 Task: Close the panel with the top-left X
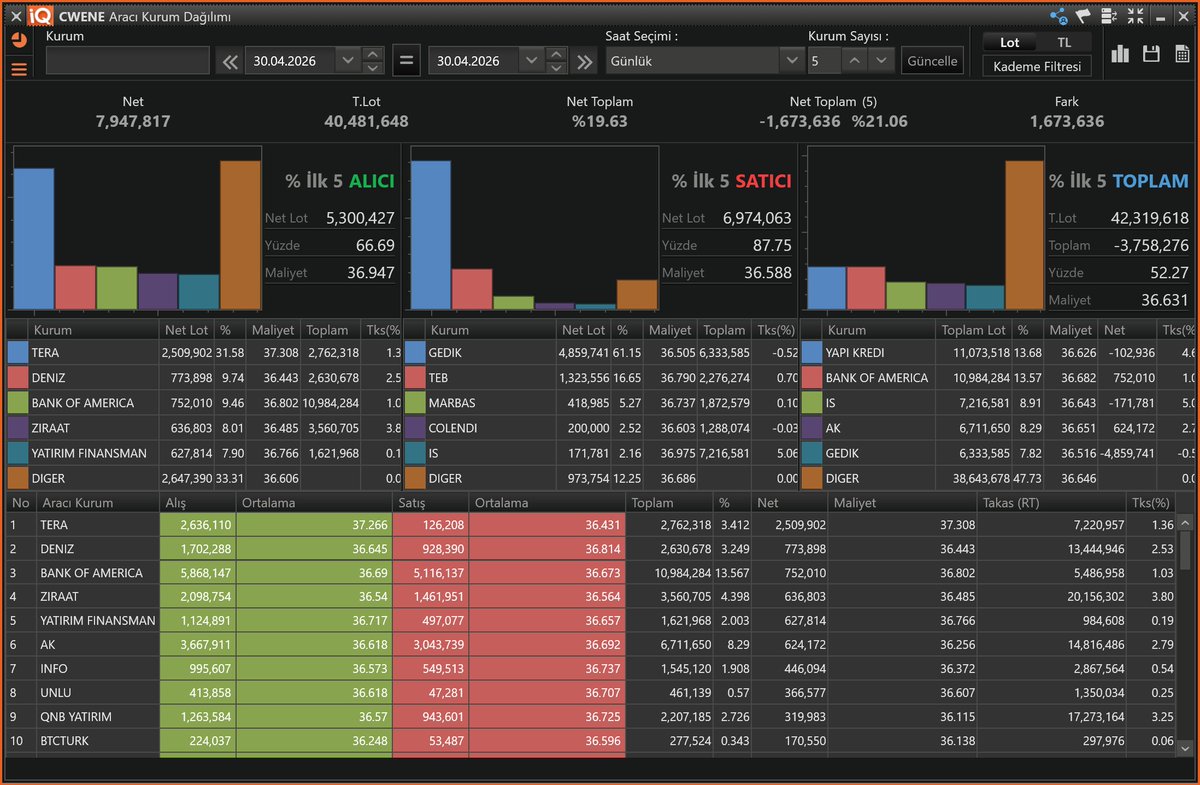(14, 15)
